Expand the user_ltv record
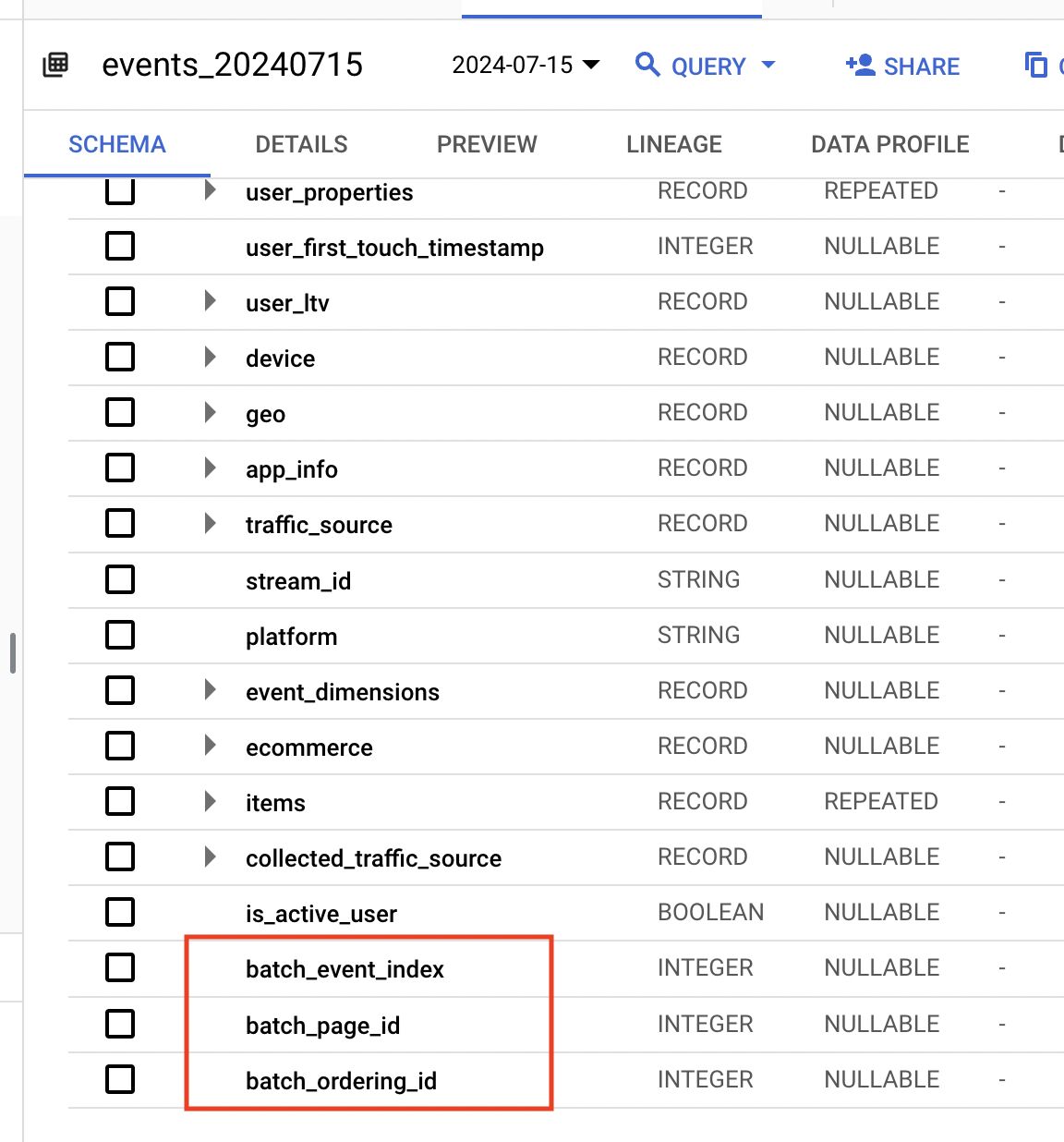This screenshot has height=1142, width=1064. coord(210,301)
